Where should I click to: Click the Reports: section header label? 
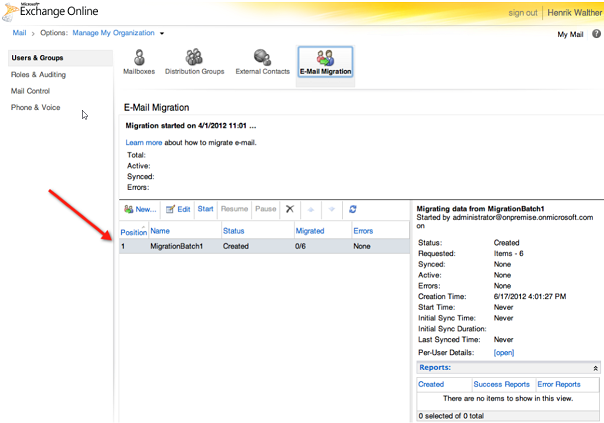pyautogui.click(x=435, y=368)
